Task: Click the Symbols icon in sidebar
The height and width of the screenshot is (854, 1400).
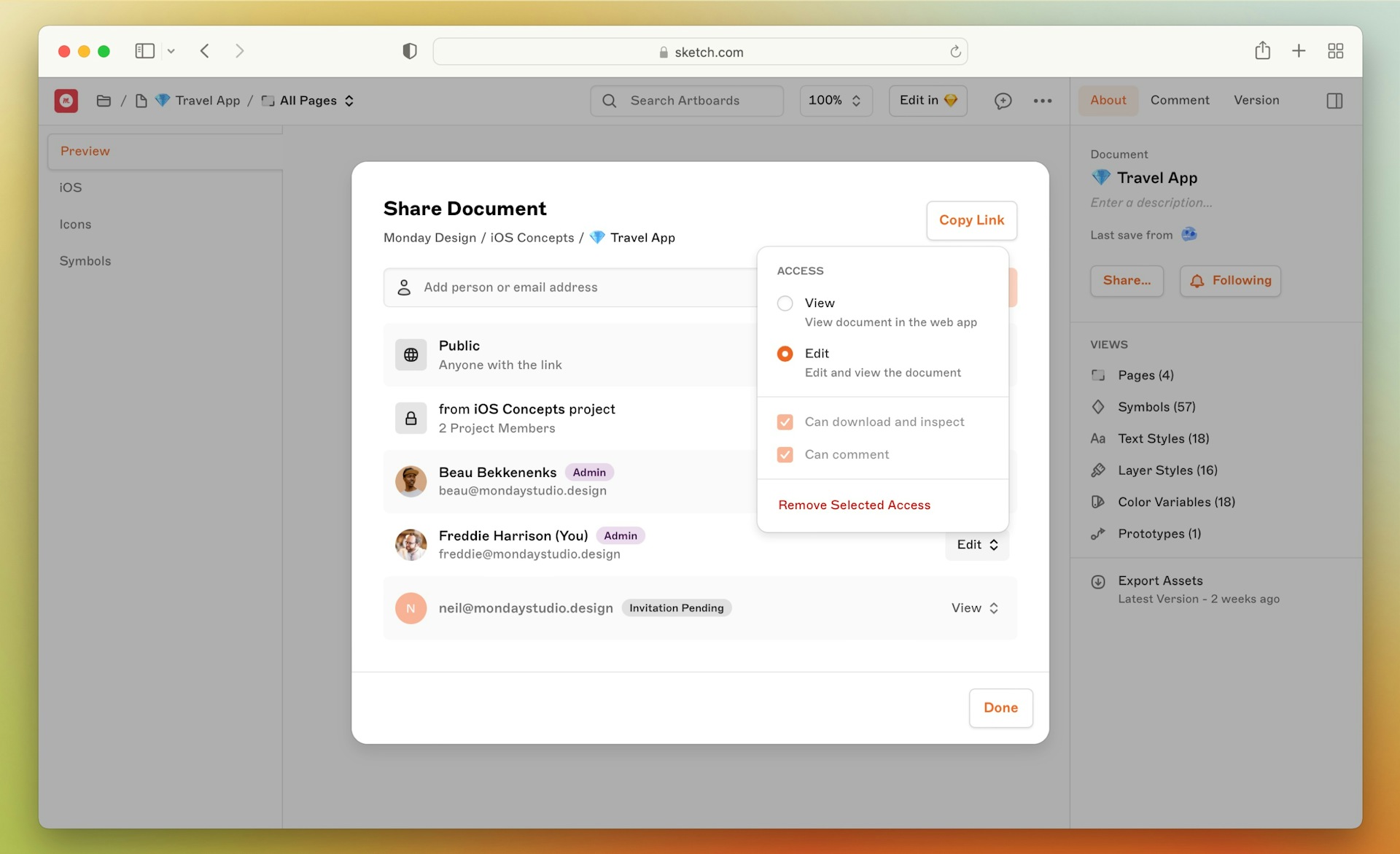Action: (1098, 406)
